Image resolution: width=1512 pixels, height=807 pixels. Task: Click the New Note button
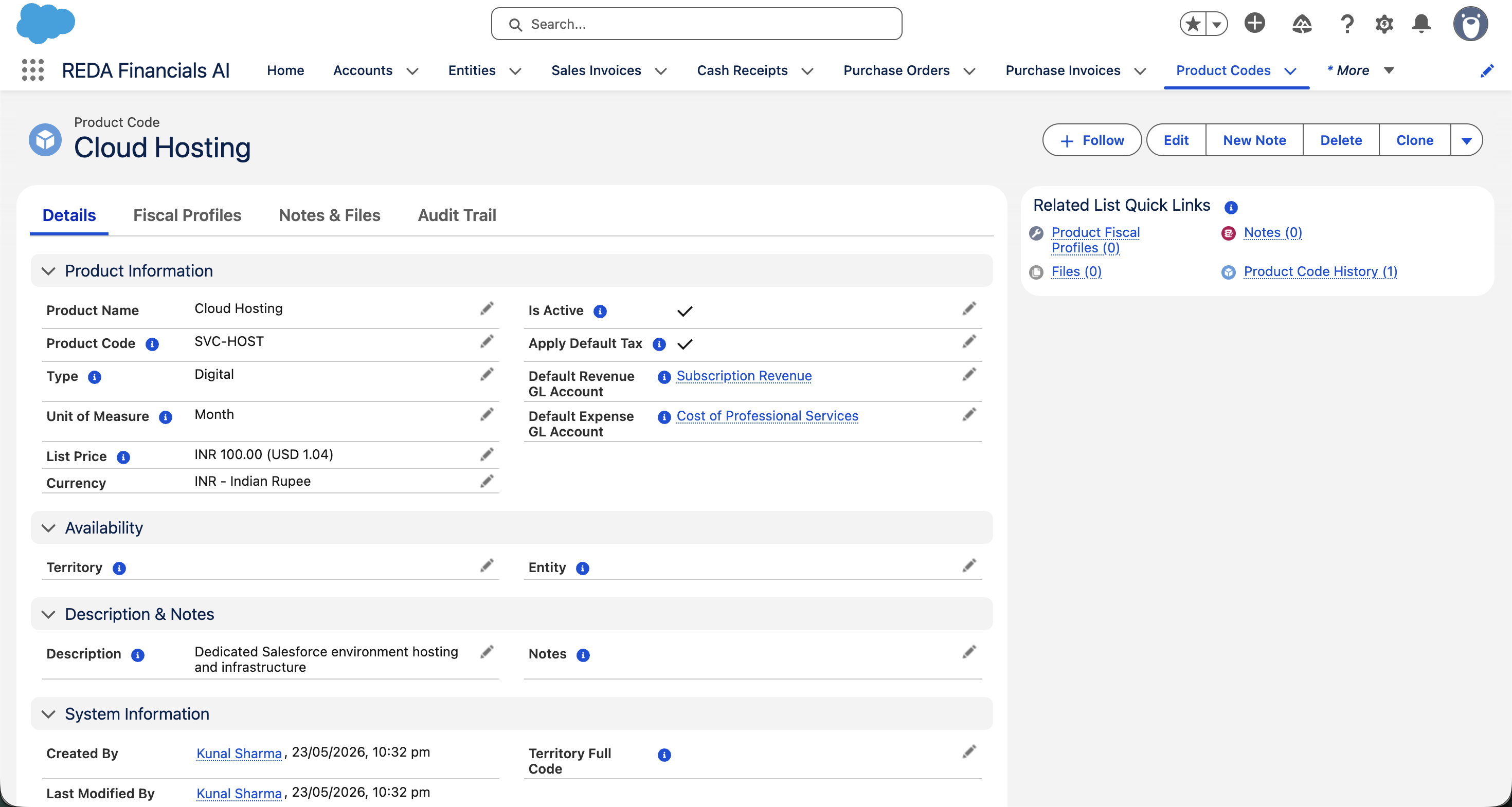[x=1254, y=140]
